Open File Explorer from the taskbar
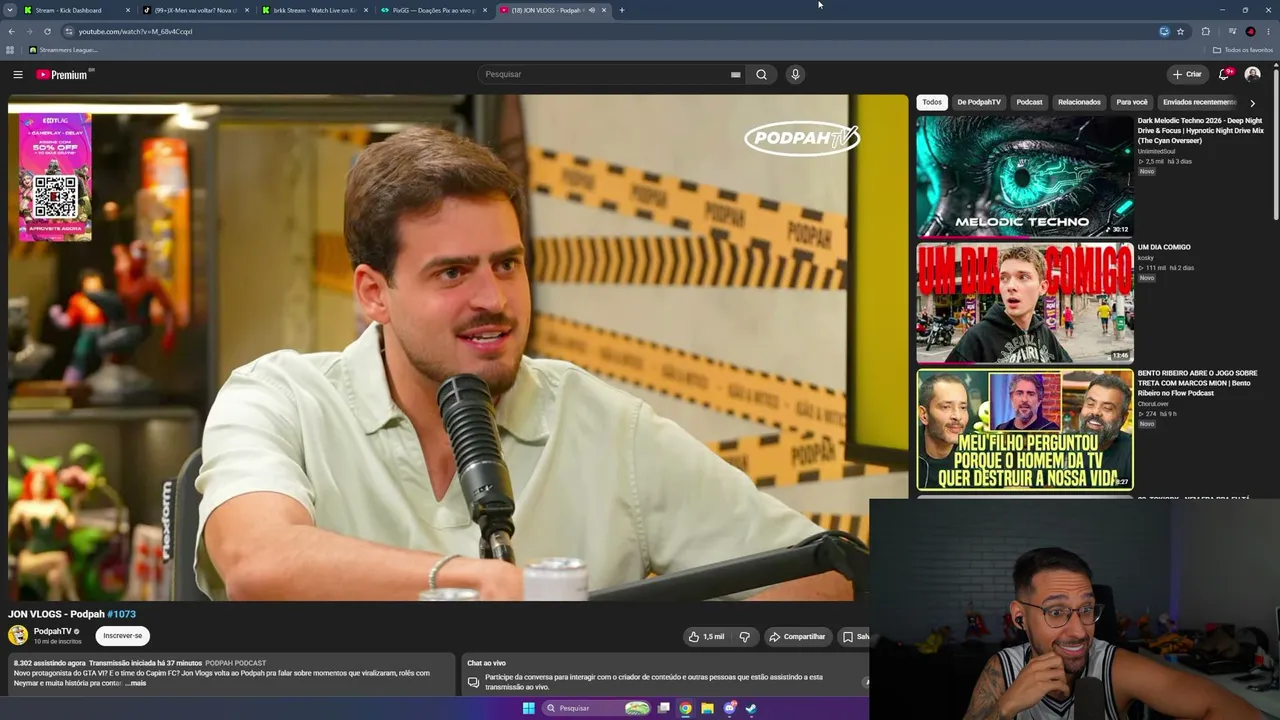Screen dimensions: 1280x720 707,708
